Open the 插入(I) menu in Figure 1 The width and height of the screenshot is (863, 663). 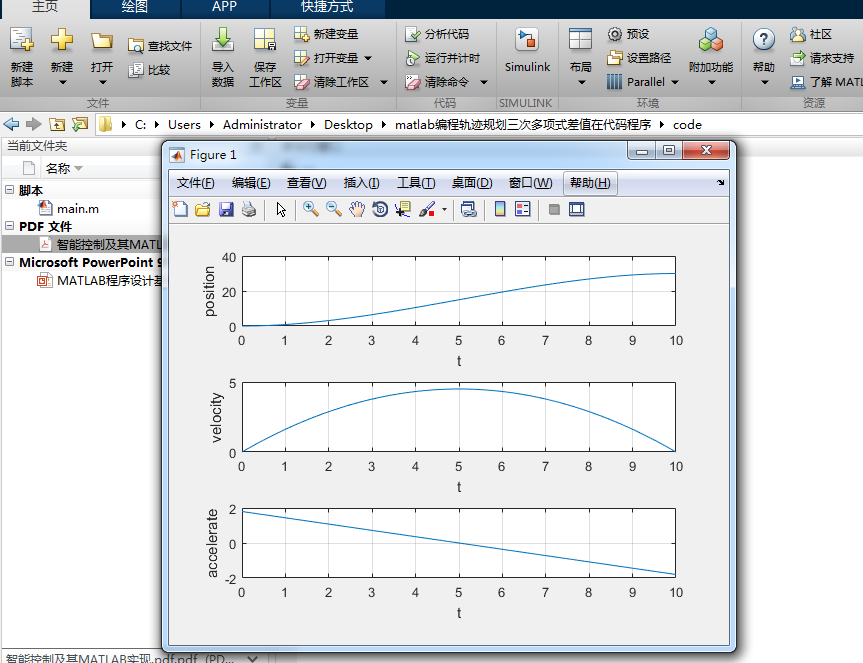point(361,183)
